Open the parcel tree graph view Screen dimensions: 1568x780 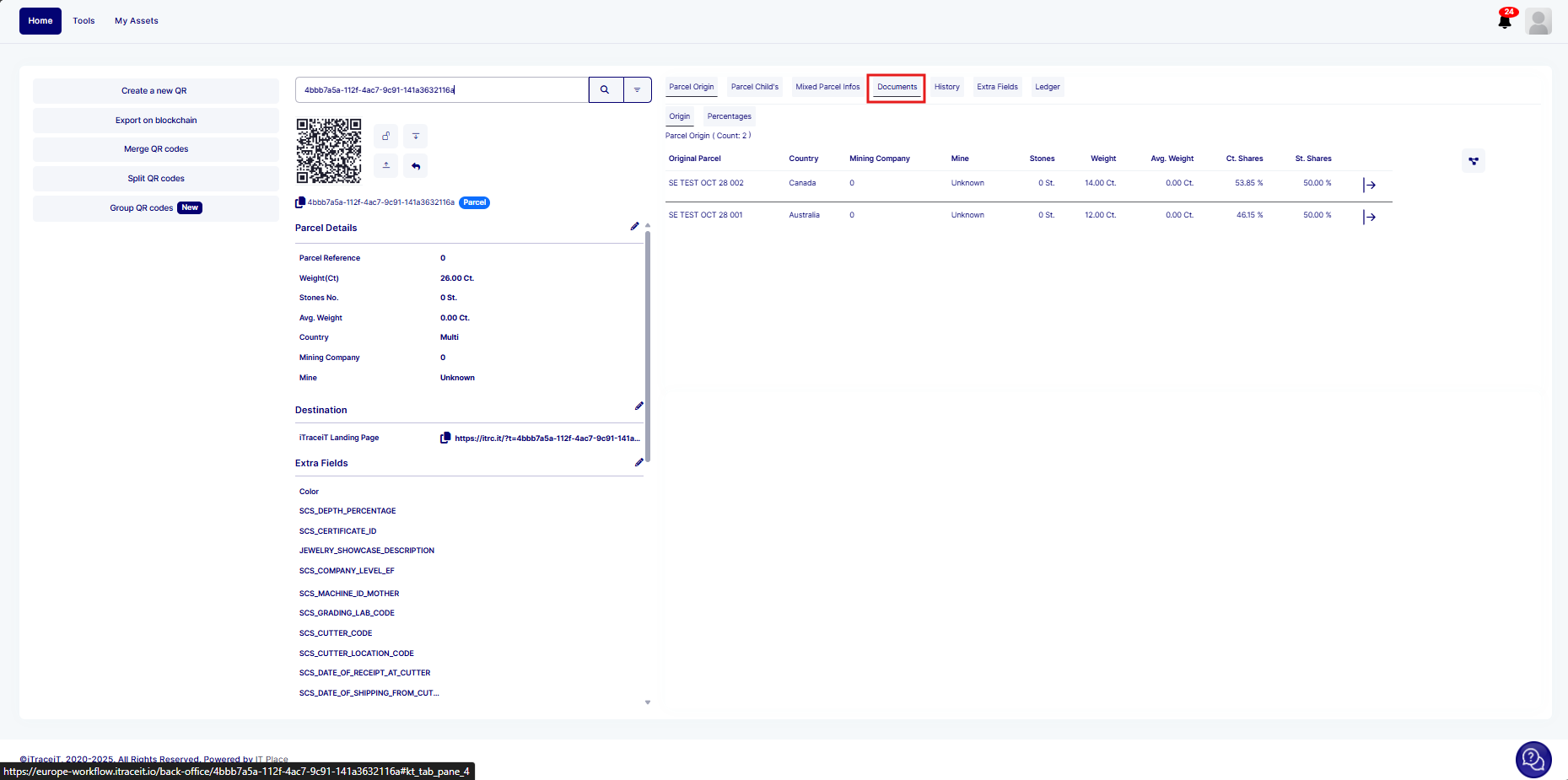tap(1473, 161)
